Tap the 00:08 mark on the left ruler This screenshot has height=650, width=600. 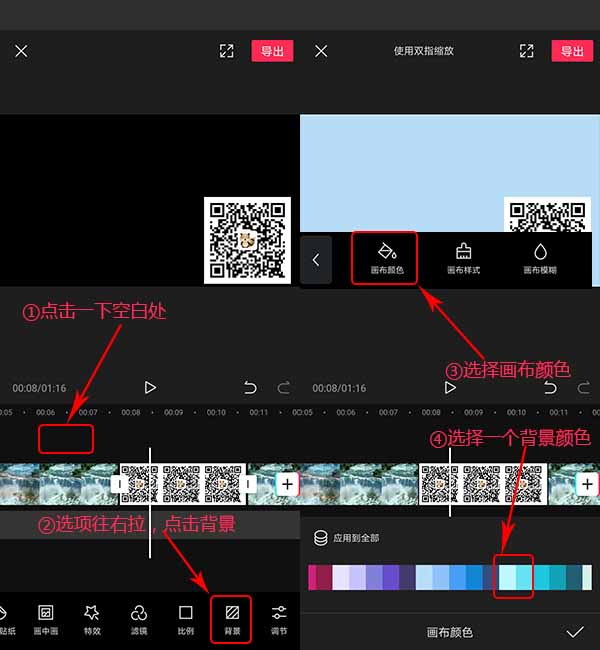131,412
